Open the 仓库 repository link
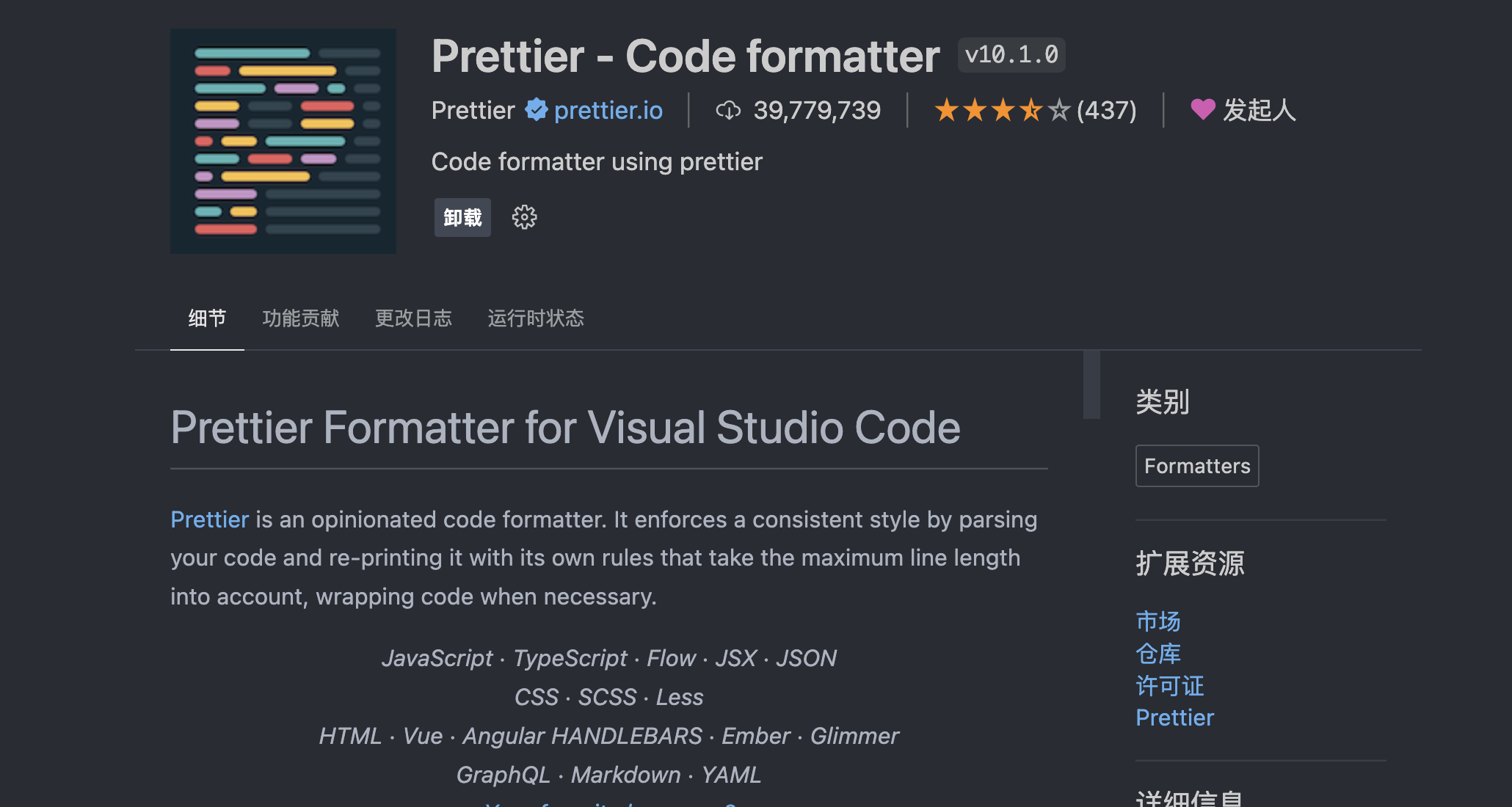This screenshot has width=1512, height=807. [x=1157, y=653]
